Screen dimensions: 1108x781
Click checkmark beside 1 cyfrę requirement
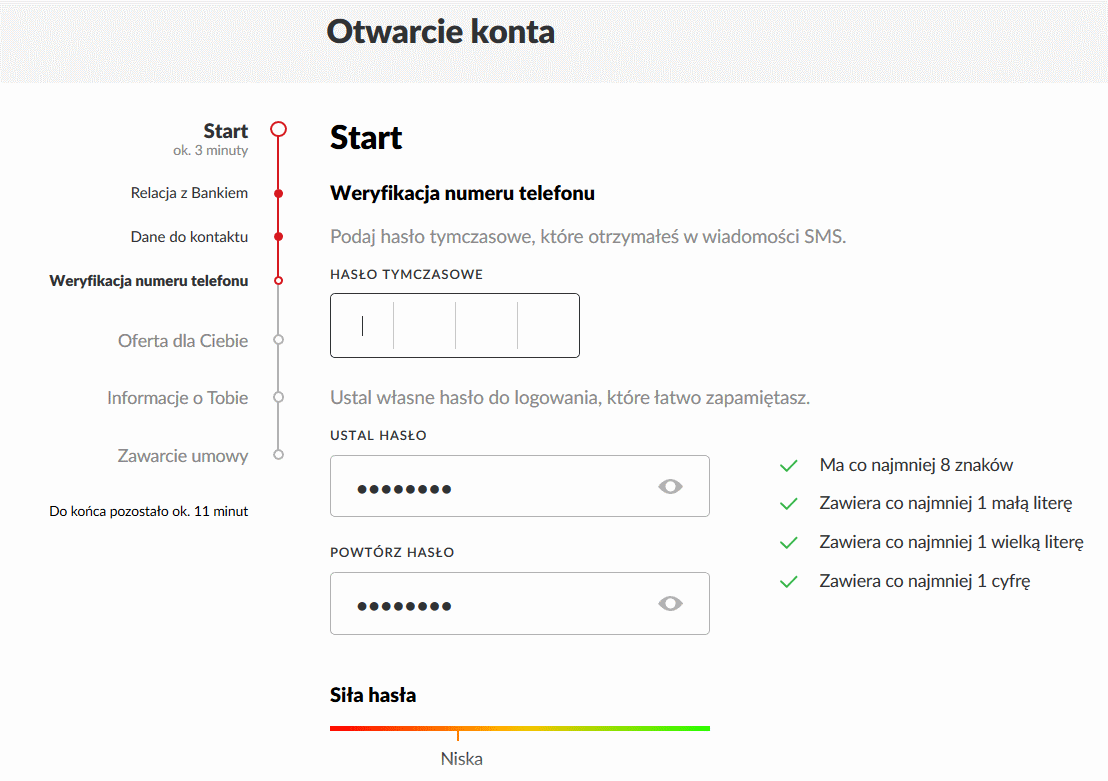788,581
